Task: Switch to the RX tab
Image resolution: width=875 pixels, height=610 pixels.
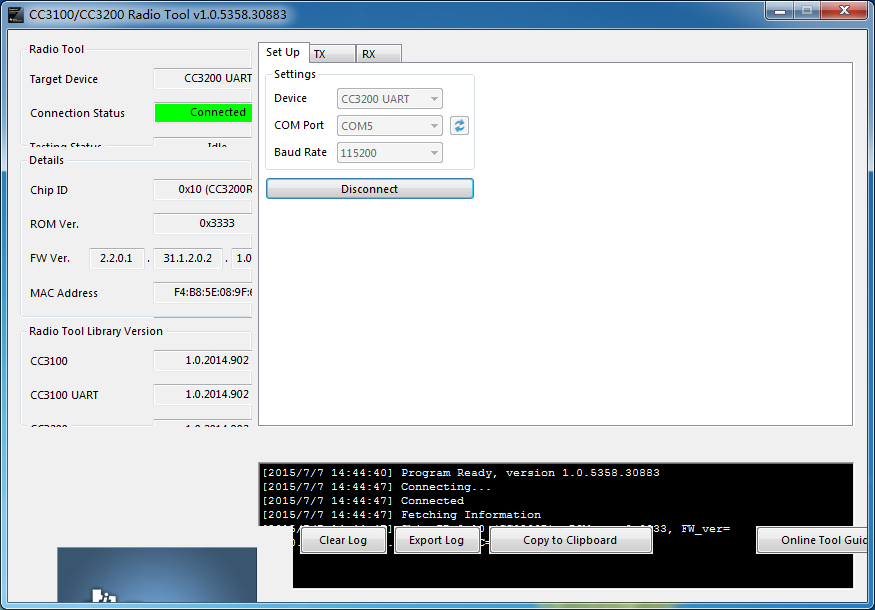Action: (378, 54)
